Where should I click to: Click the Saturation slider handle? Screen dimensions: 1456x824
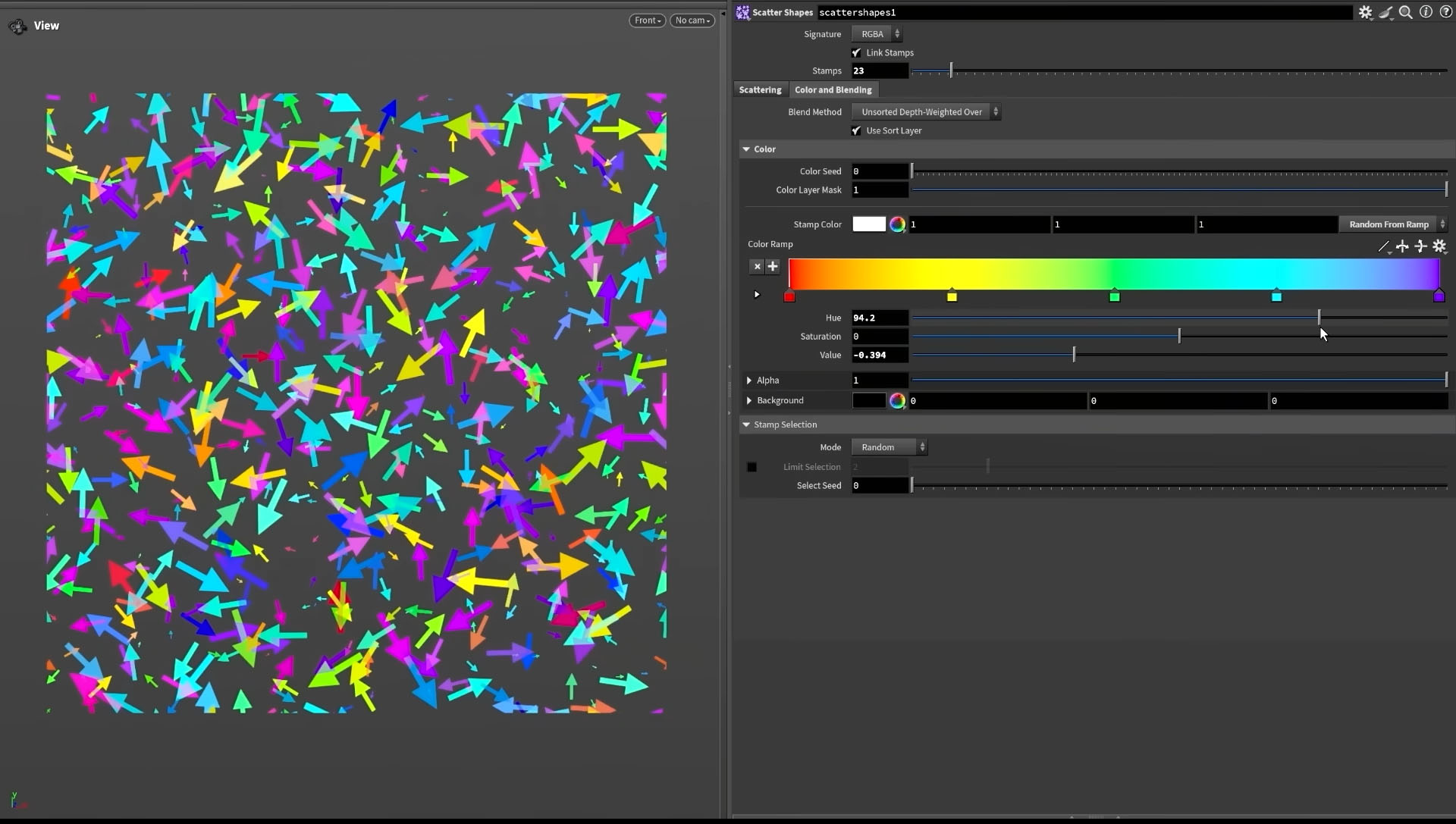click(x=1179, y=336)
